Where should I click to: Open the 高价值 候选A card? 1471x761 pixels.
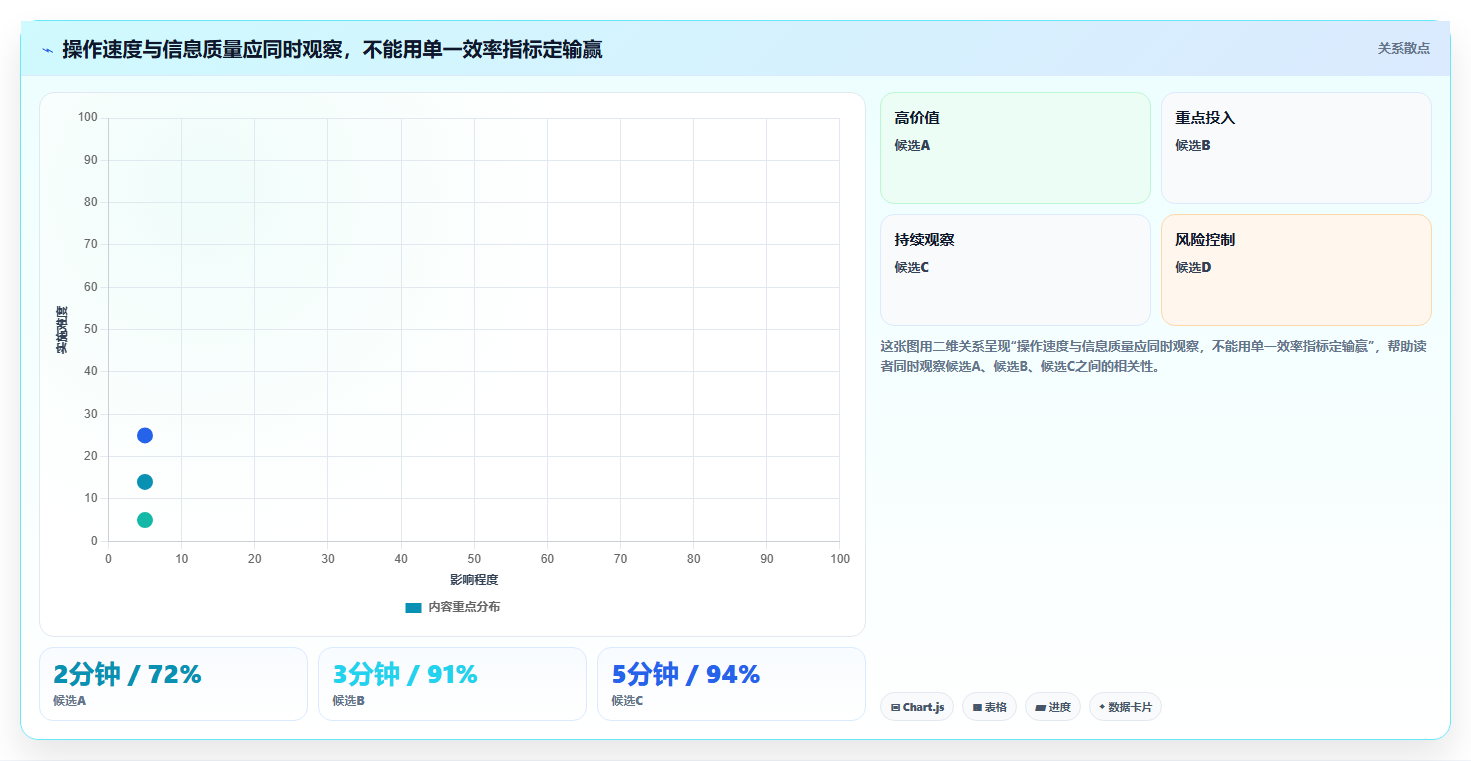point(1015,148)
